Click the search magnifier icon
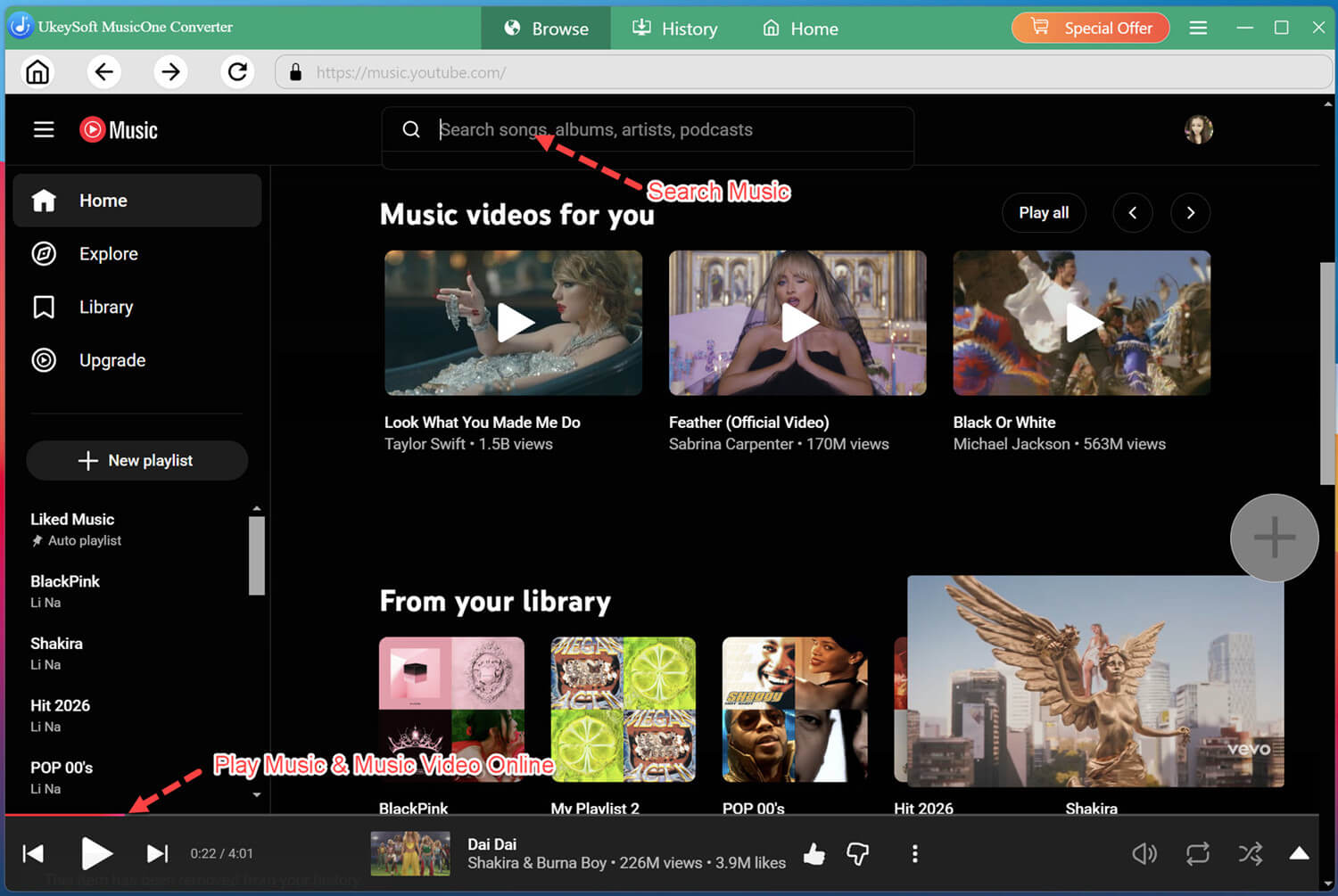Image resolution: width=1338 pixels, height=896 pixels. [x=410, y=129]
